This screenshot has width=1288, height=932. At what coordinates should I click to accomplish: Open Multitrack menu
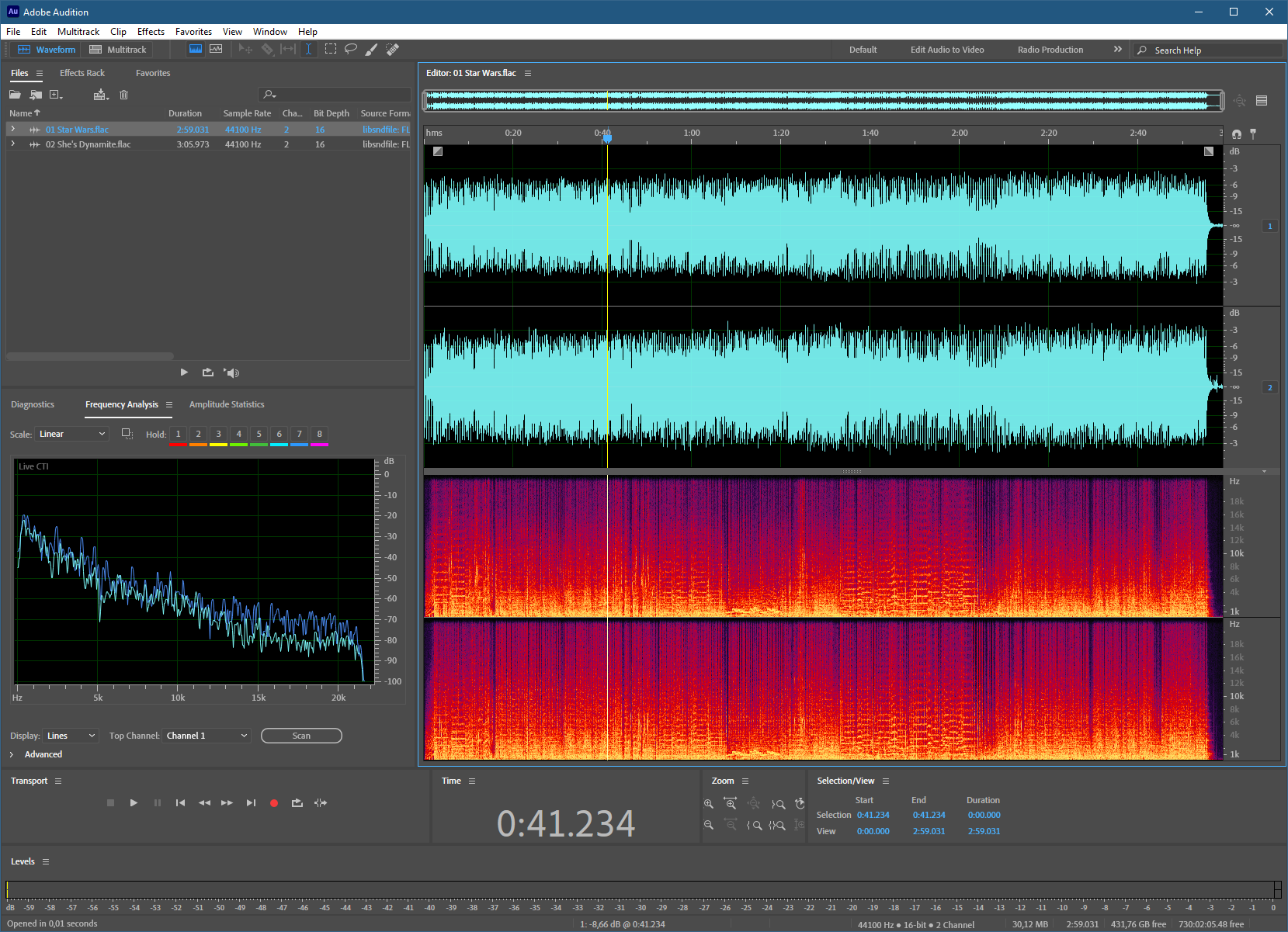tap(78, 32)
